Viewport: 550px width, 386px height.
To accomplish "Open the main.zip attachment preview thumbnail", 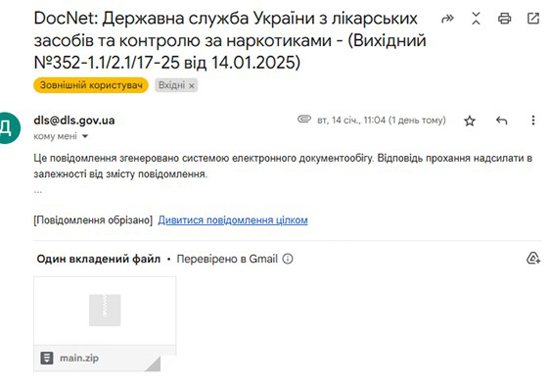I will [105, 311].
